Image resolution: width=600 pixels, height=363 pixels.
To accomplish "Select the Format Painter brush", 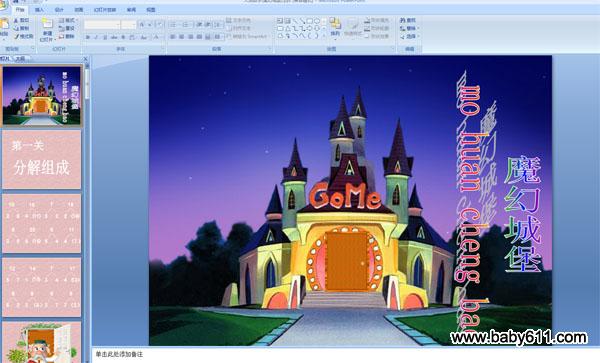I will 24,37.
